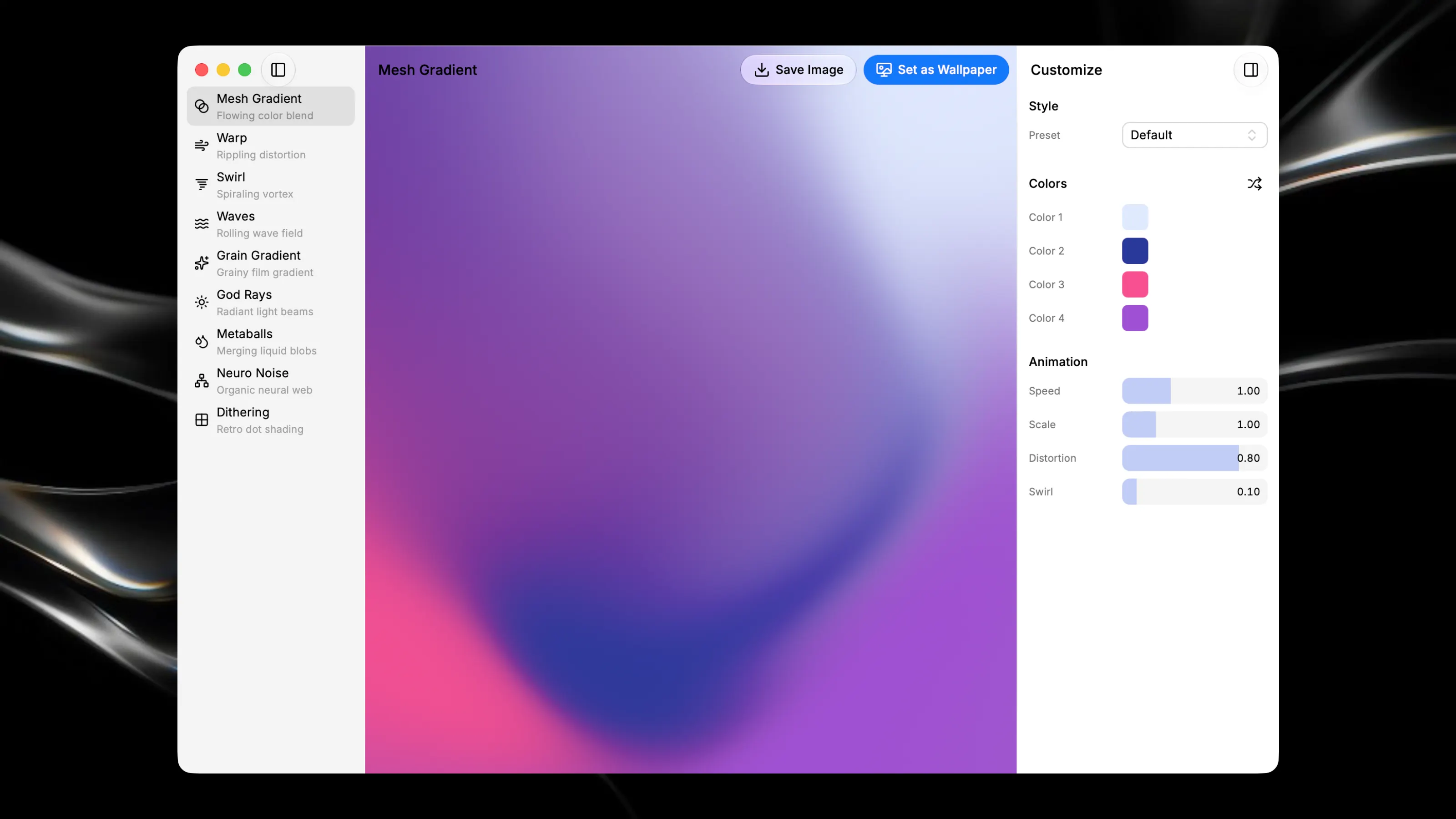Click the God Rays sun icon
The image size is (1456, 819).
pos(202,303)
